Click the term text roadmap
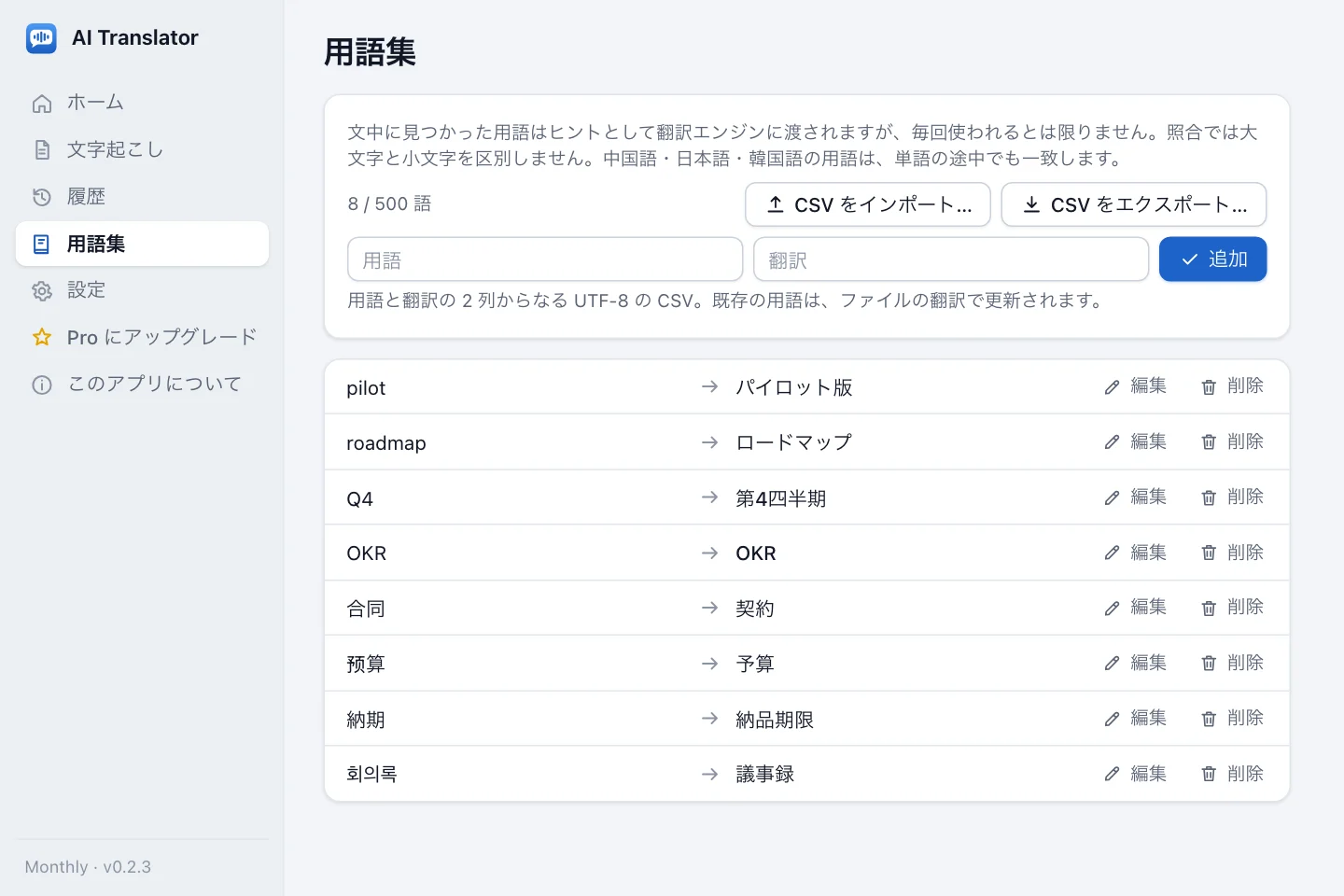The height and width of the screenshot is (896, 1344). point(386,443)
